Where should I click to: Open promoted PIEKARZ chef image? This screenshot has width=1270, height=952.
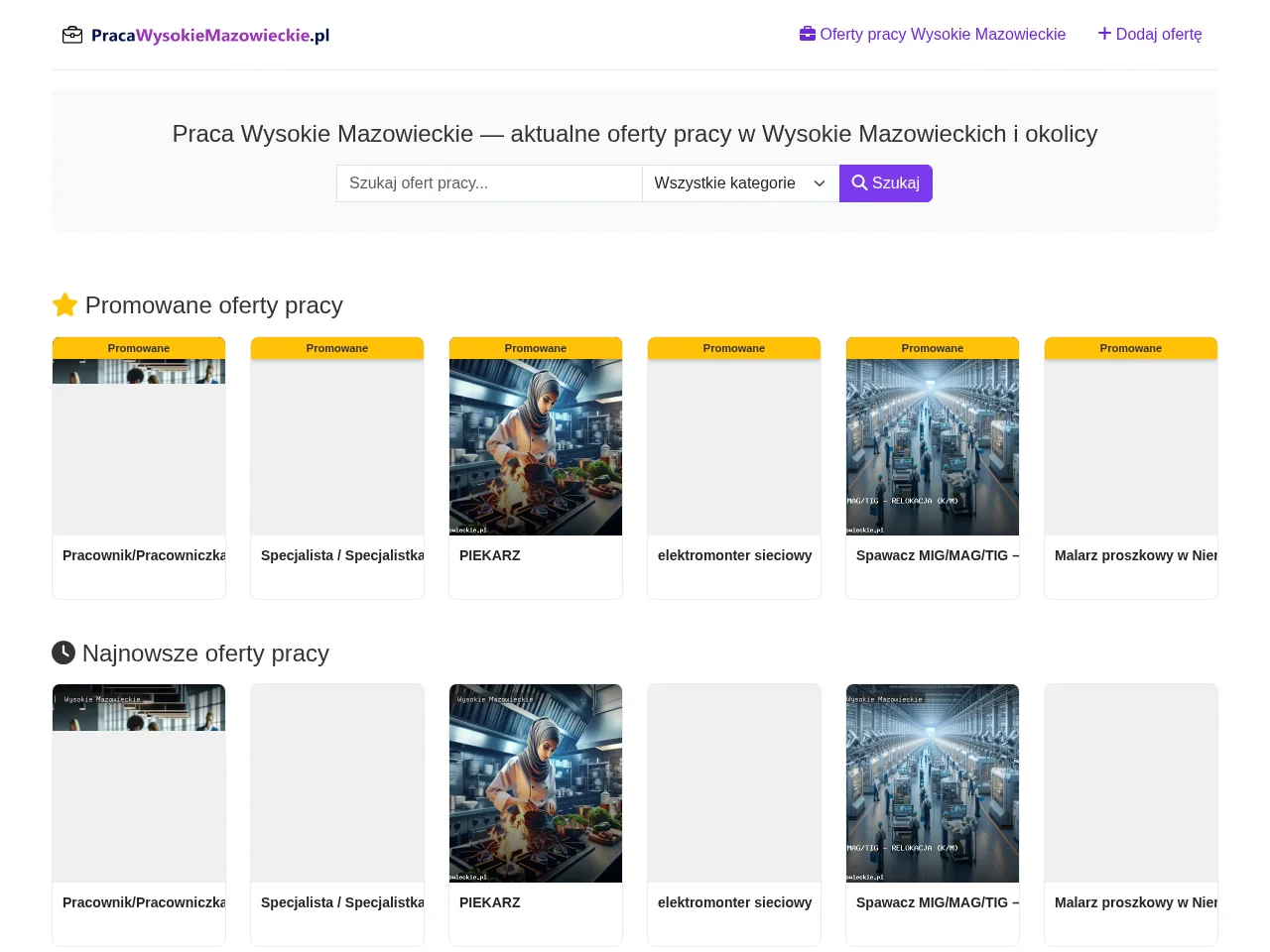[536, 447]
